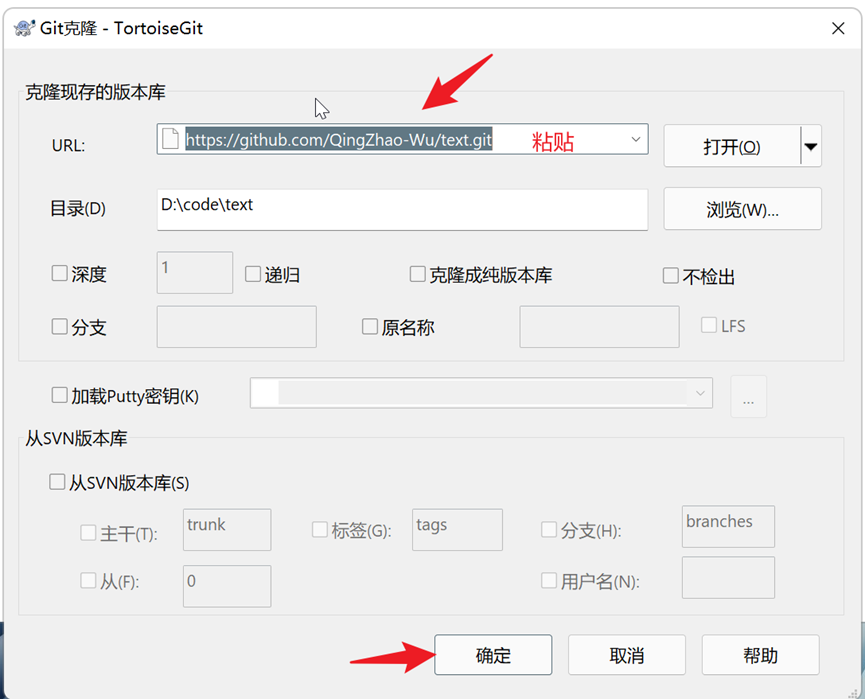Viewport: 865px width, 699px height.
Task: Open the 打开(O) button's dropdown arrow
Action: tap(809, 146)
